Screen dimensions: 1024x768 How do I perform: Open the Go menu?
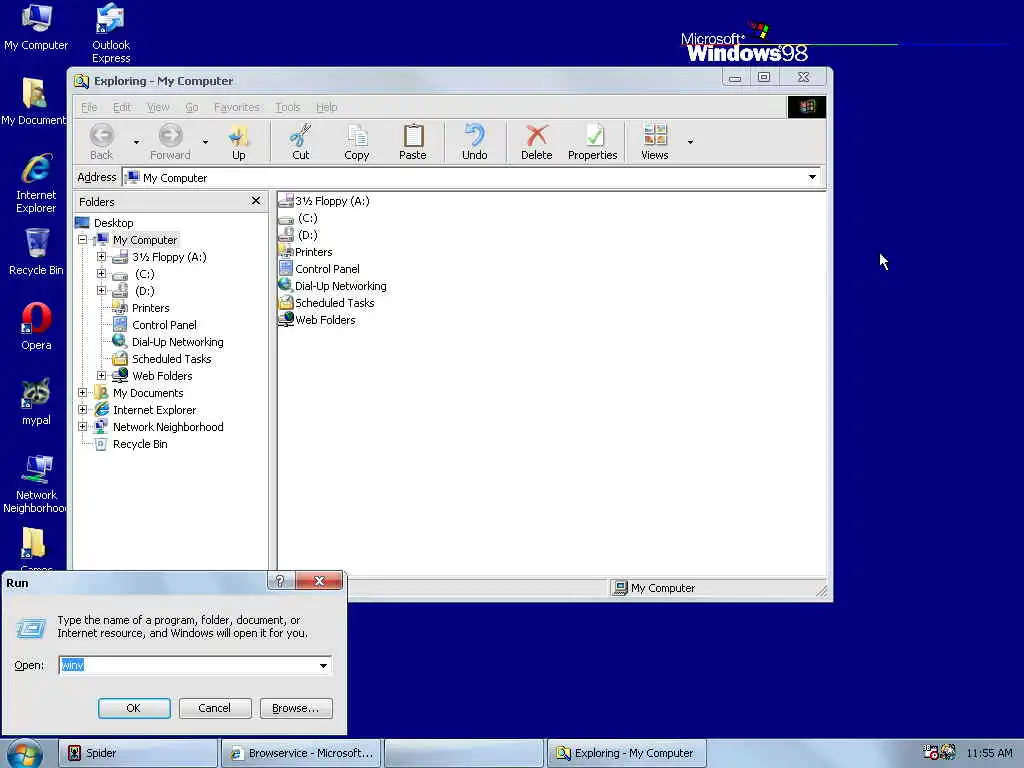tap(191, 107)
